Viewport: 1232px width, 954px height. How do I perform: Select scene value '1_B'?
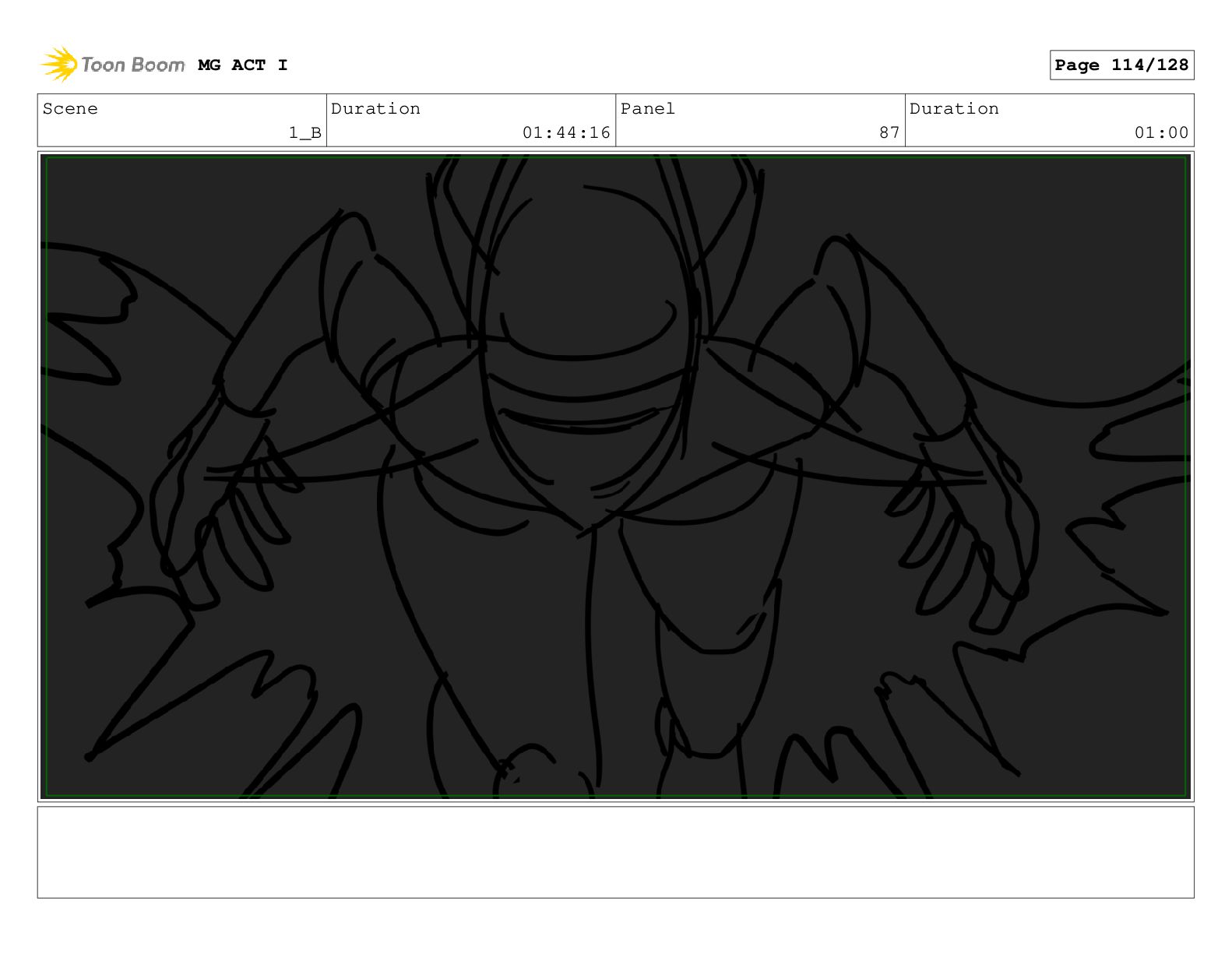(x=304, y=133)
